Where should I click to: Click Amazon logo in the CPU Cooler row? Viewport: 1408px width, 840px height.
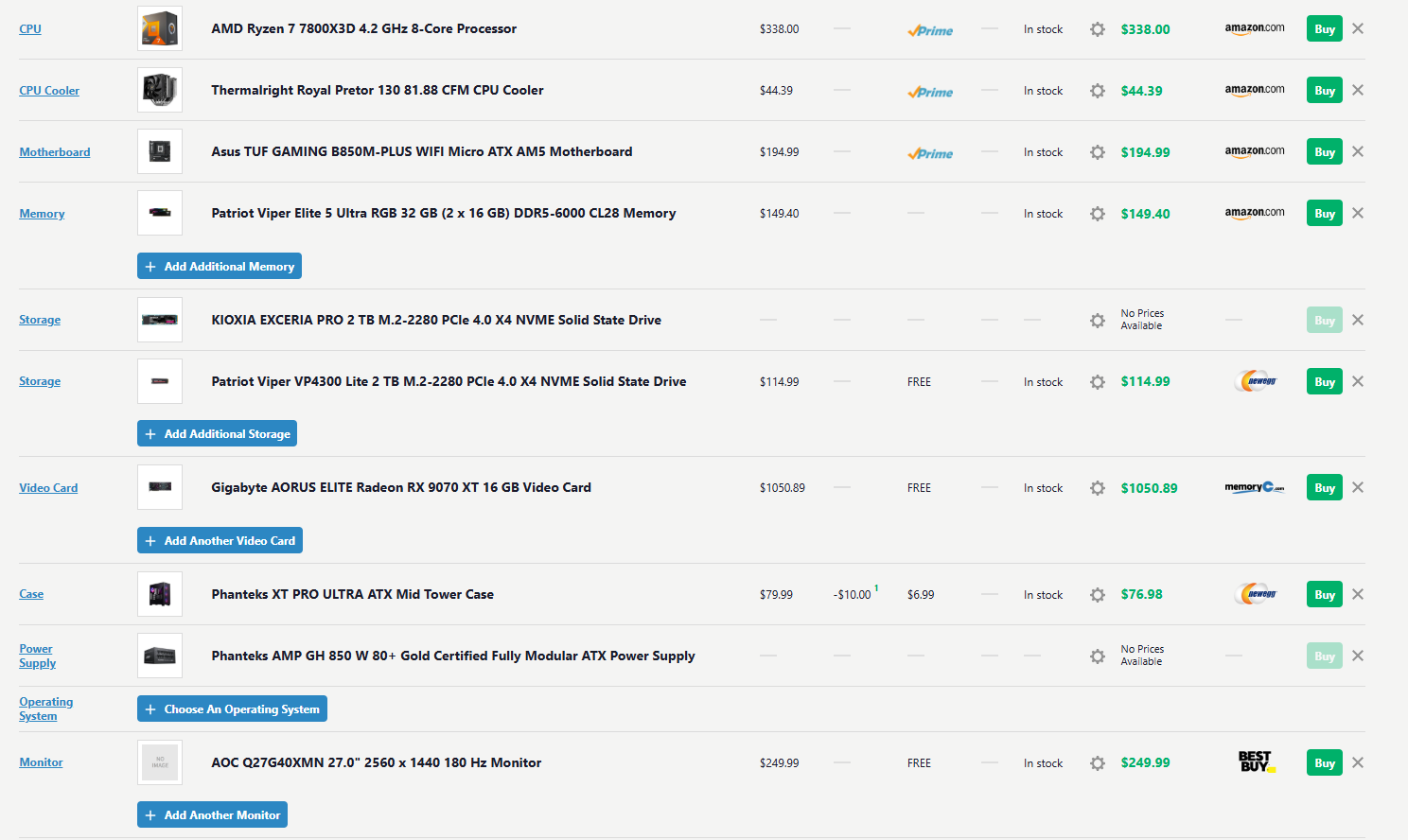(x=1255, y=90)
